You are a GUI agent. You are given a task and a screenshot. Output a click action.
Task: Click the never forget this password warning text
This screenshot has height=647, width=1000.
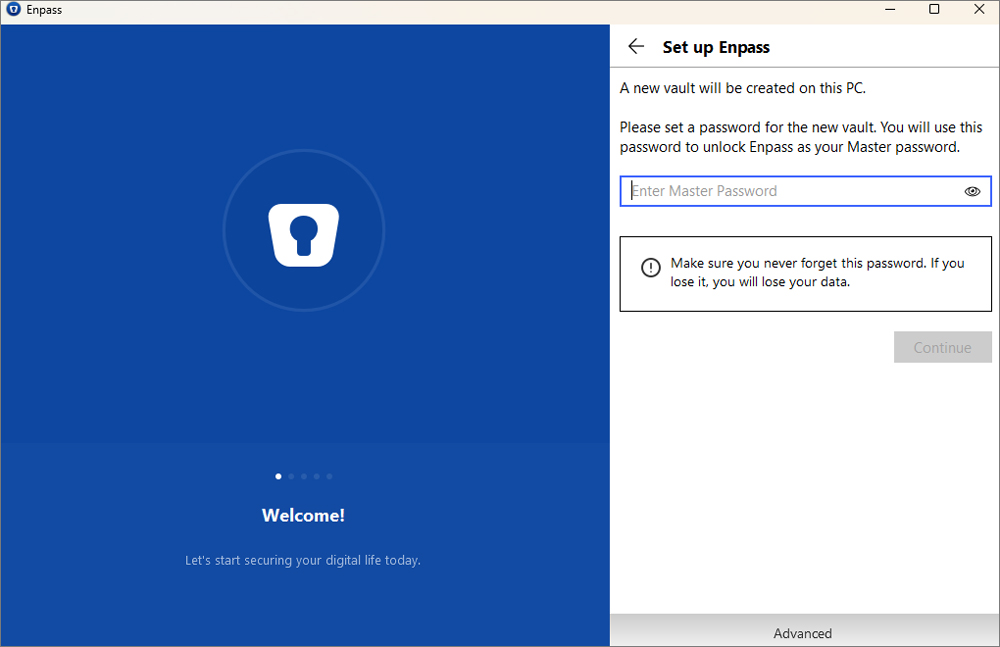(817, 272)
